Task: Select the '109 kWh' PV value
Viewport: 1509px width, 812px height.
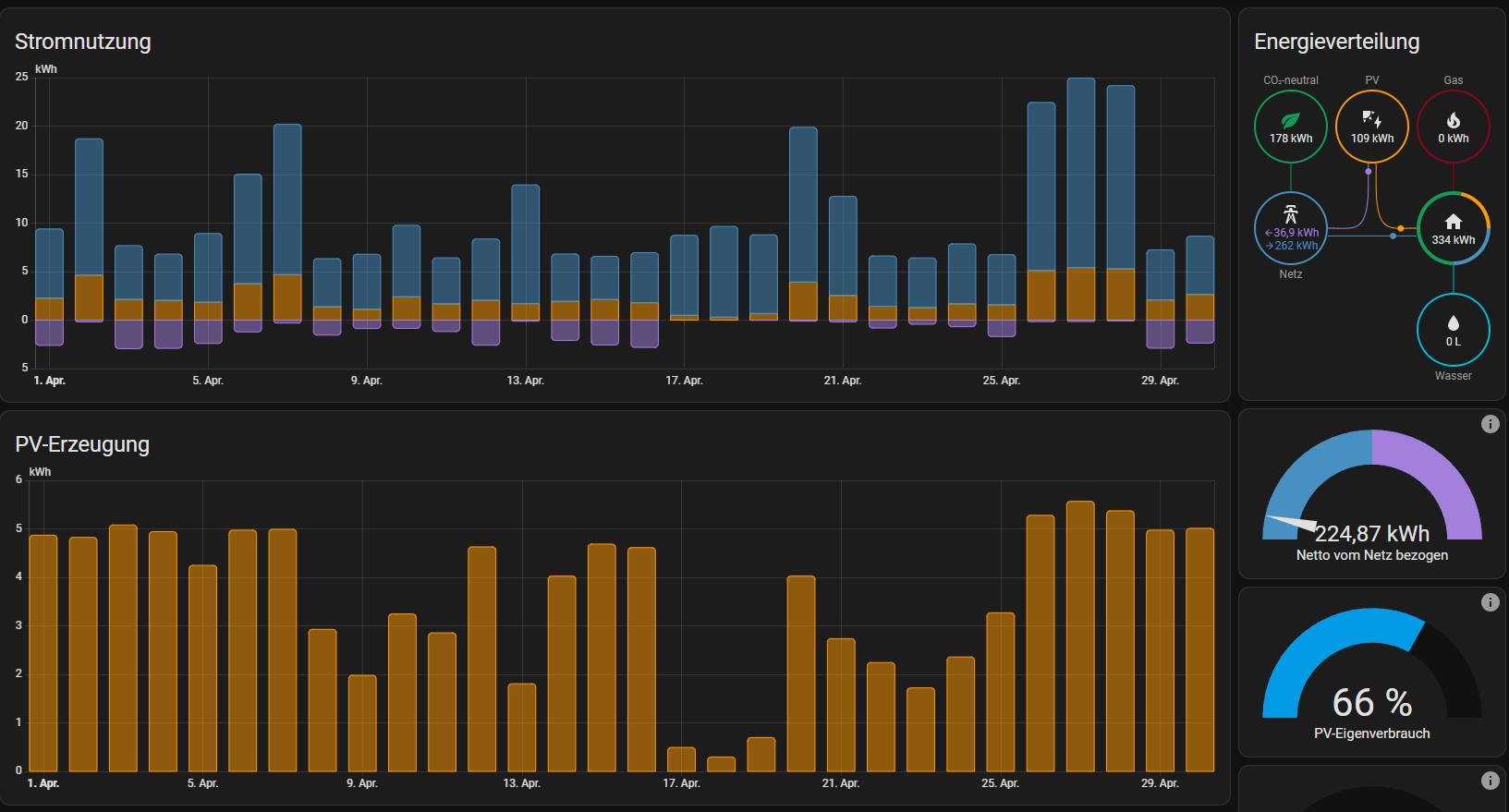Action: tap(1372, 139)
